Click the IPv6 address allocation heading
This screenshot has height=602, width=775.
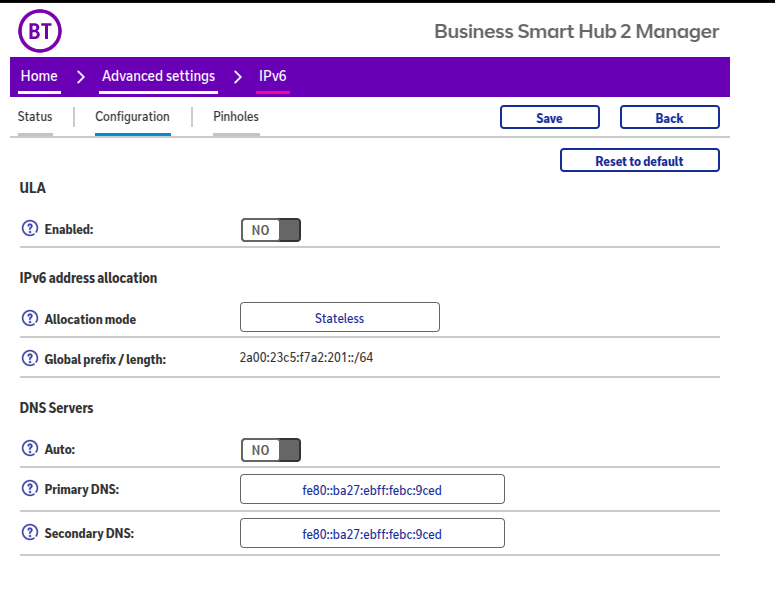click(x=88, y=278)
